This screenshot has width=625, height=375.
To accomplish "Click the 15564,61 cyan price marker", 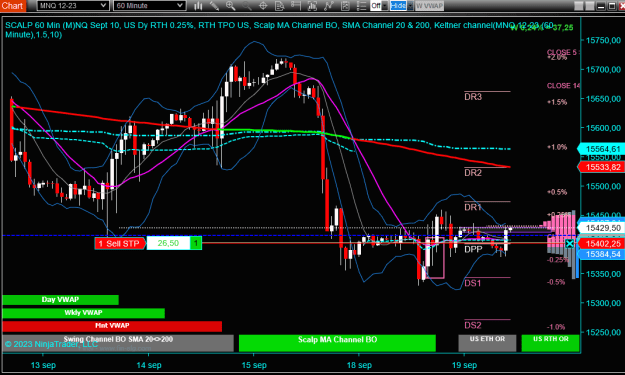I will coord(602,149).
